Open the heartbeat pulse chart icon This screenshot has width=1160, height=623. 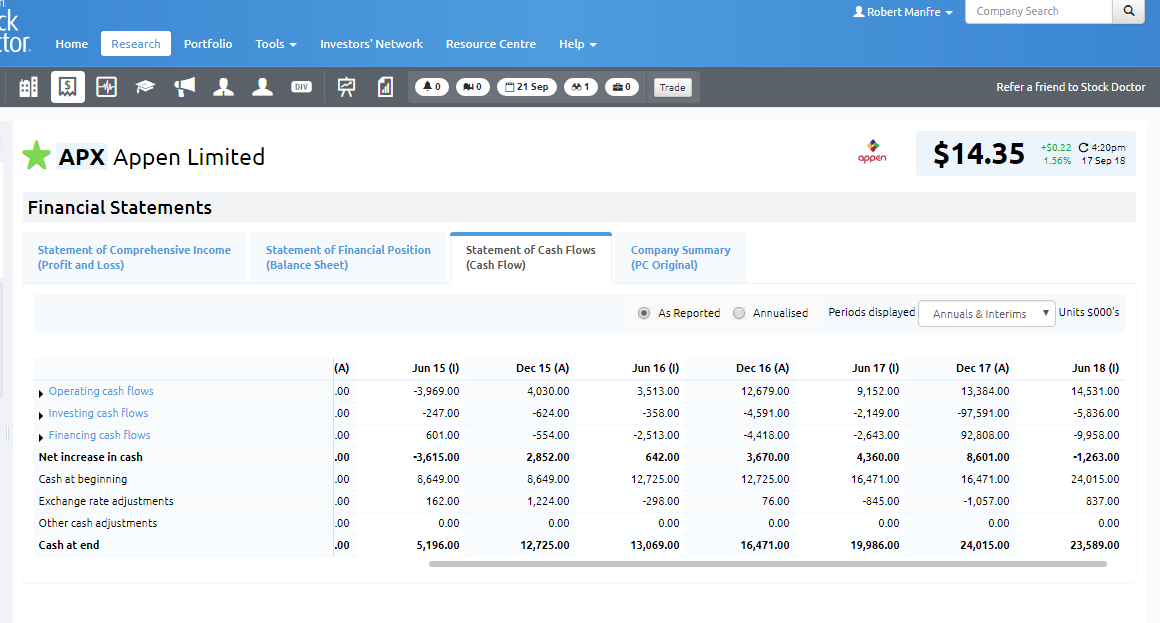107,87
